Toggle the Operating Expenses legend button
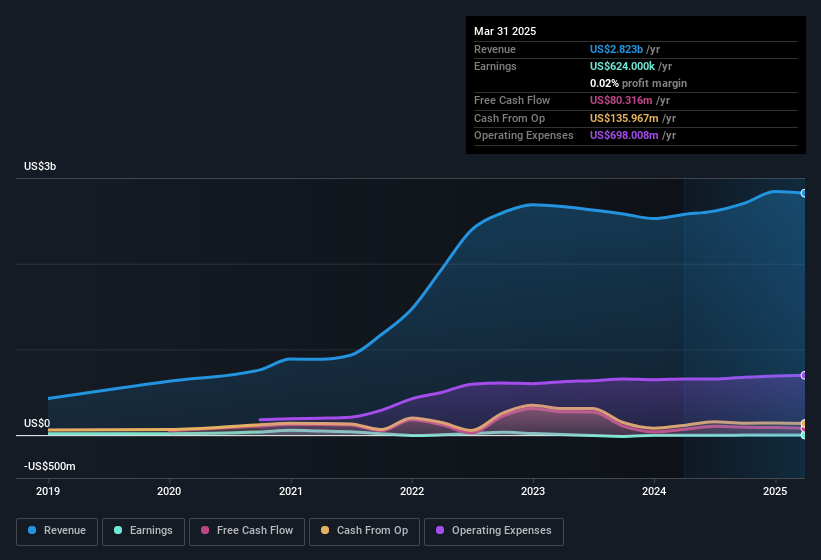The height and width of the screenshot is (560, 821). tap(493, 531)
